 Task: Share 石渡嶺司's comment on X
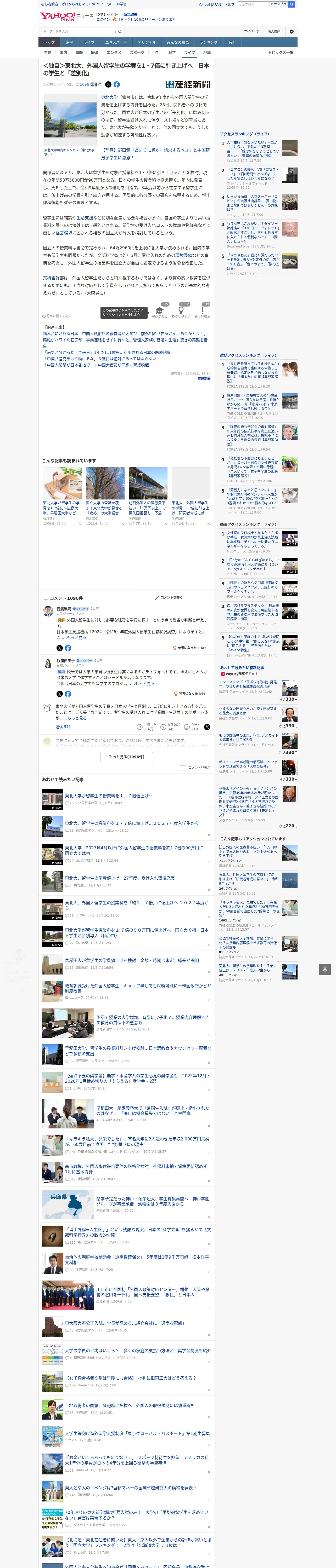click(x=60, y=648)
